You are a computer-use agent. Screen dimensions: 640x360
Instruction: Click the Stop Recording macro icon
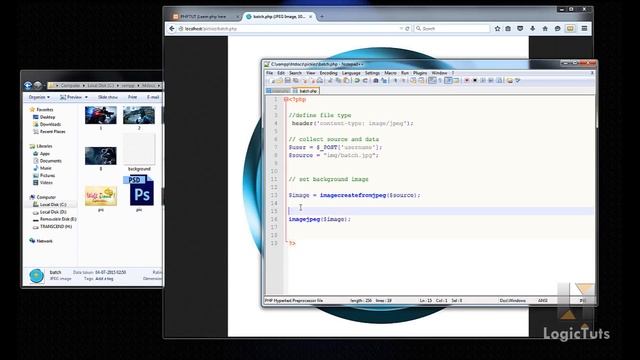[x=475, y=81]
